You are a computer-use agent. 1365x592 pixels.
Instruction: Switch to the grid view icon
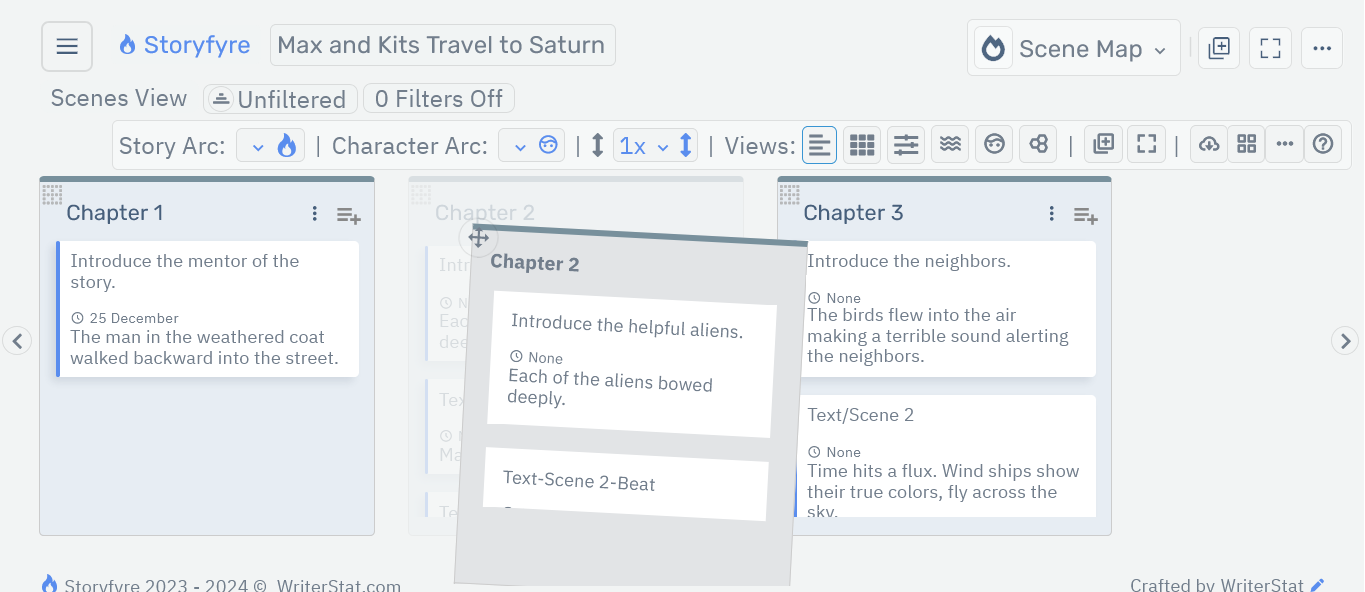861,144
